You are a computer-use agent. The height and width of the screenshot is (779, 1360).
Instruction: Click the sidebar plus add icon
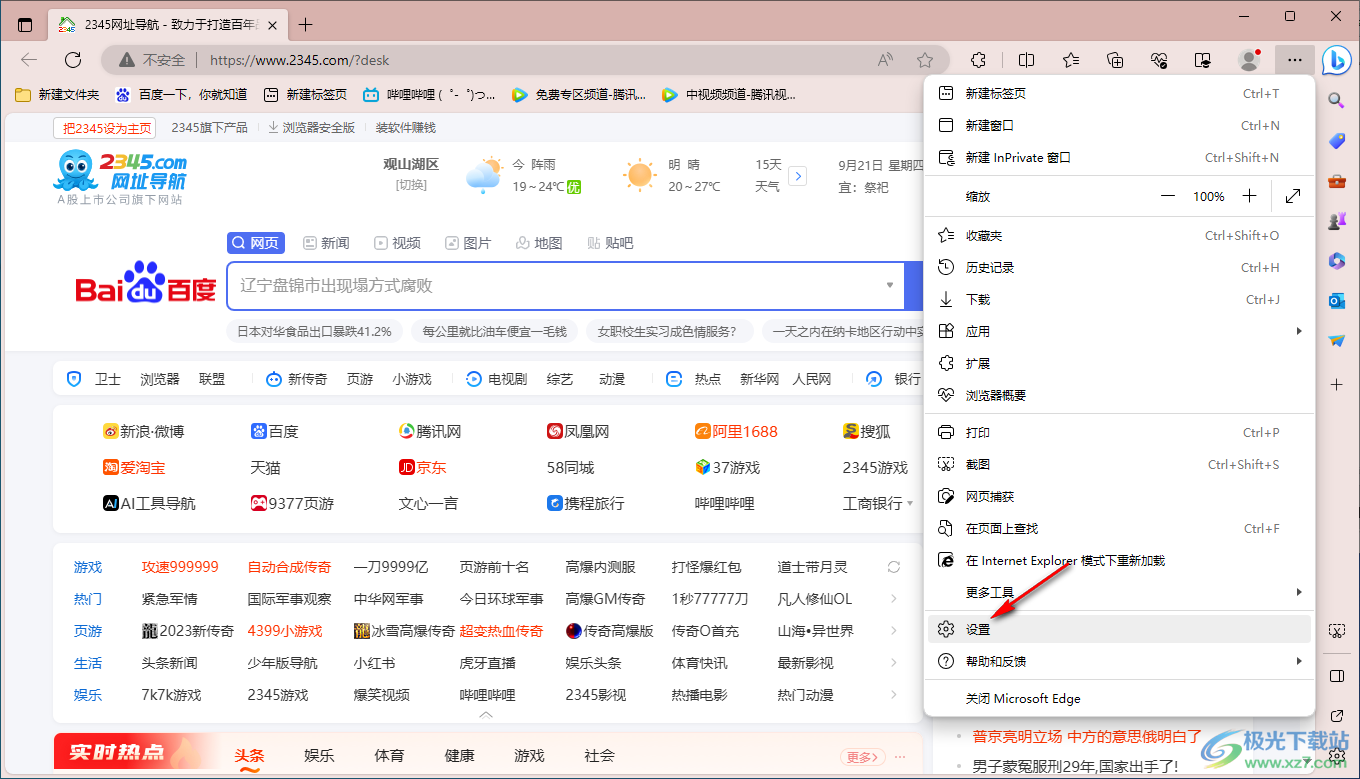click(1337, 384)
